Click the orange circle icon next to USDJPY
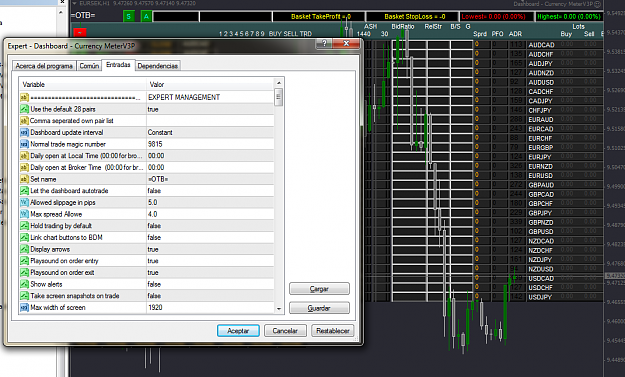Image resolution: width=625 pixels, height=377 pixels. tap(477, 297)
